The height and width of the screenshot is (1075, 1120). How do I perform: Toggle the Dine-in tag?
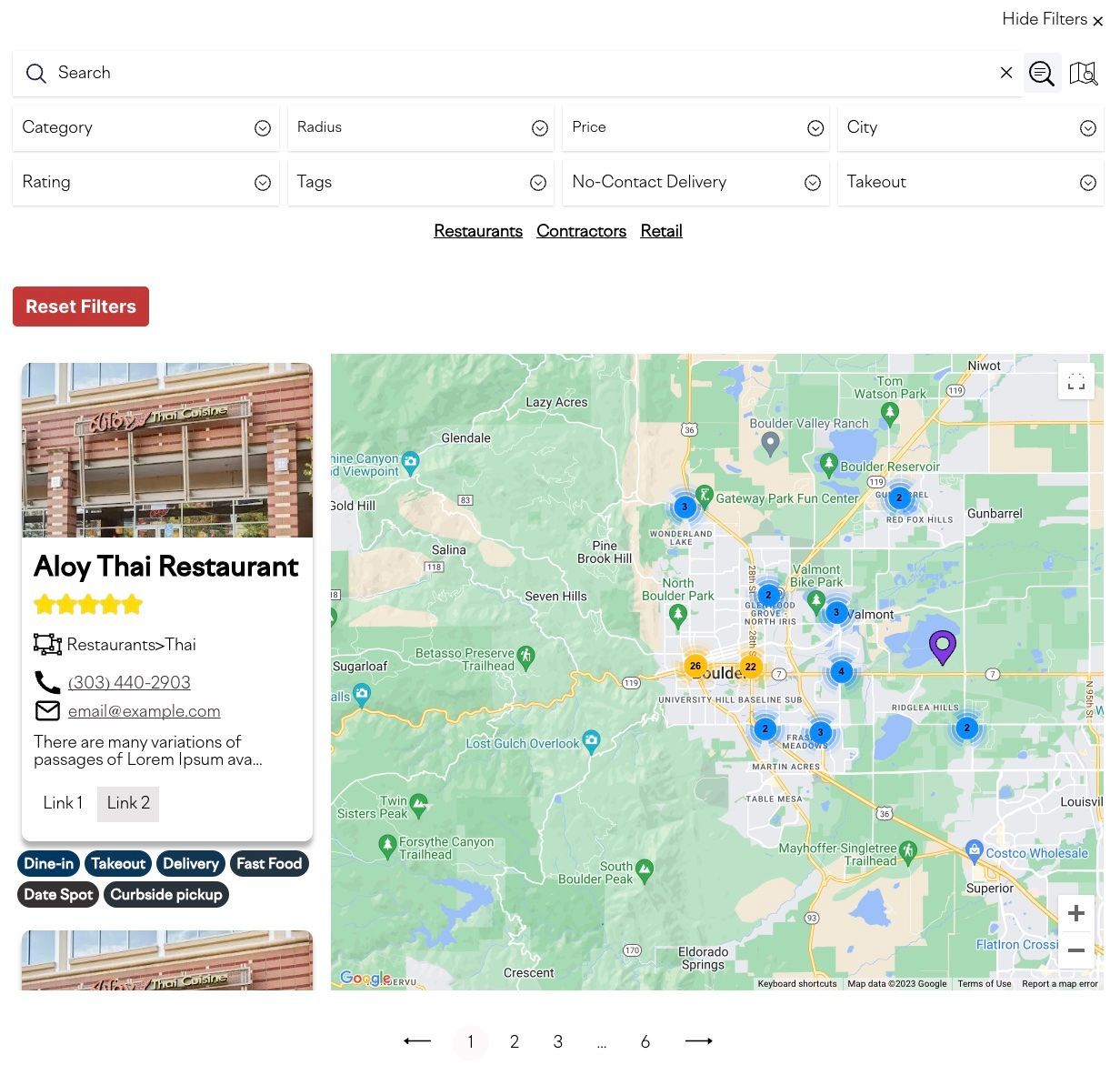coord(49,864)
